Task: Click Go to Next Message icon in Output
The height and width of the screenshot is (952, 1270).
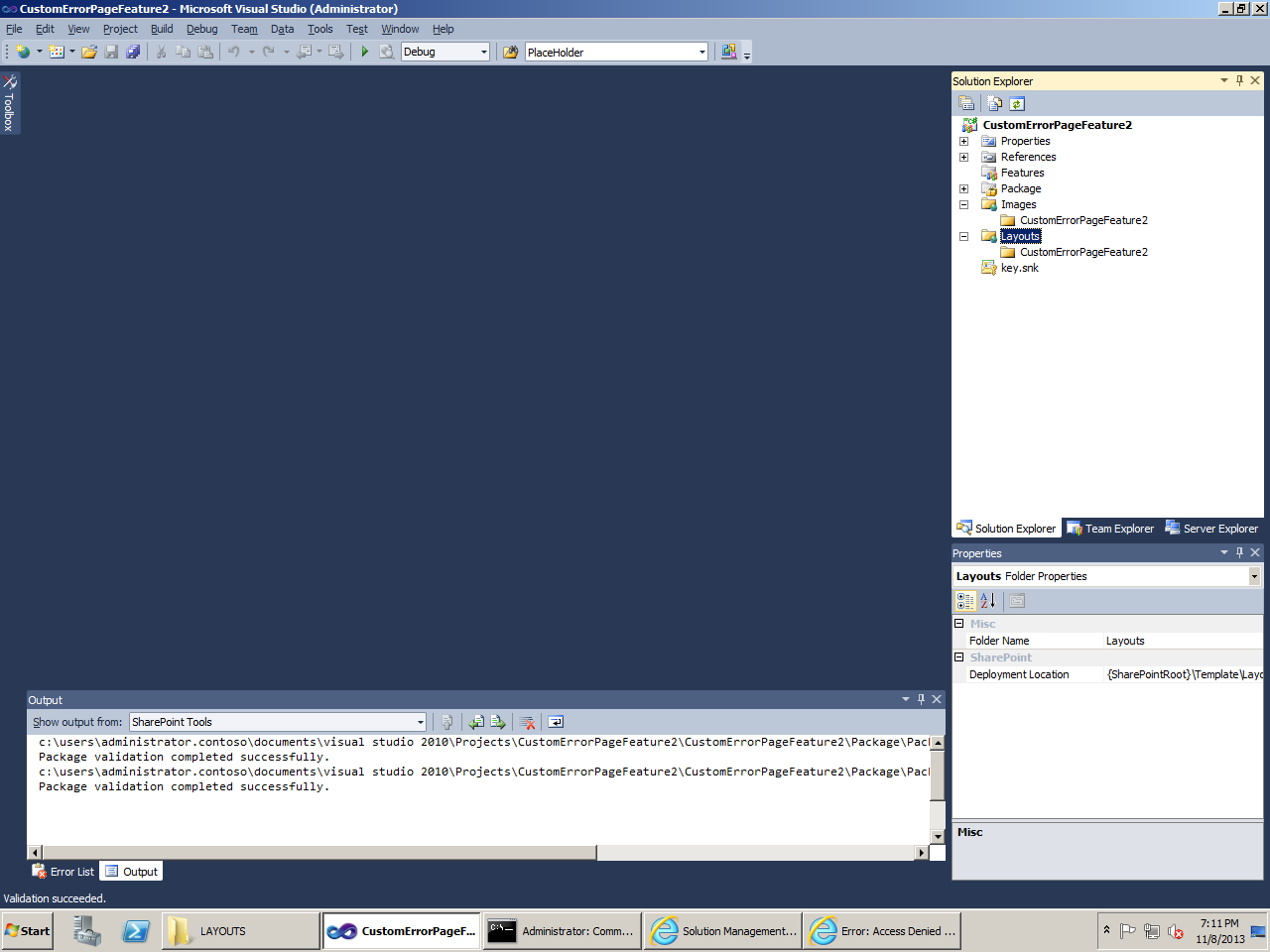Action: 498,722
